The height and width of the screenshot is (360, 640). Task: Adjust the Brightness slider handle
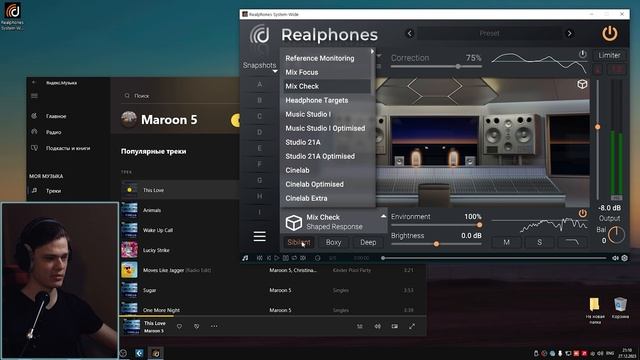[436, 244]
